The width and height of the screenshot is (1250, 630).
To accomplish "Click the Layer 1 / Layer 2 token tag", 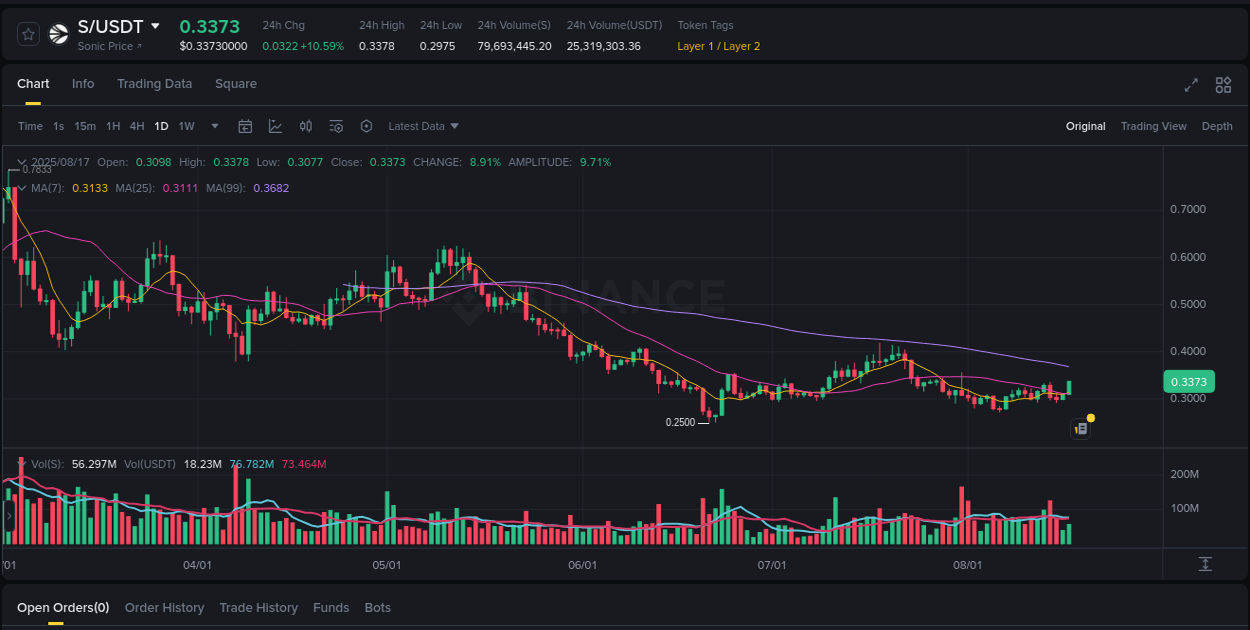I will pos(718,46).
